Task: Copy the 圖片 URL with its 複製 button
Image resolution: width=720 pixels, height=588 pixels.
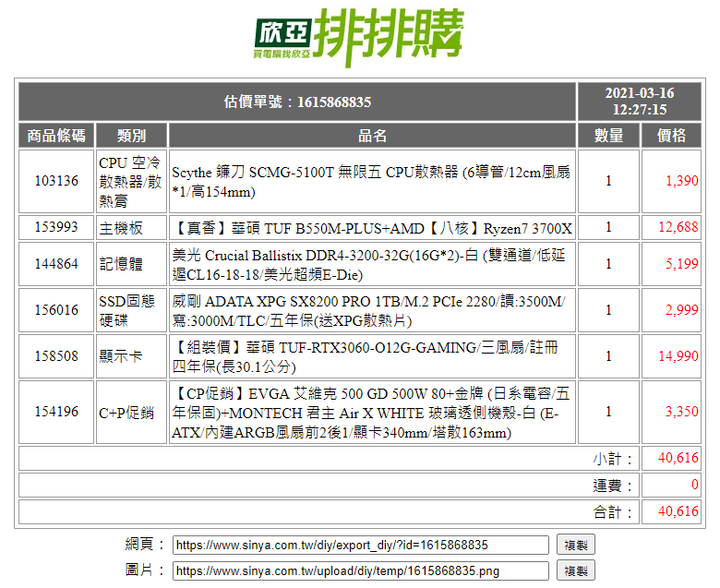Action: coord(576,571)
